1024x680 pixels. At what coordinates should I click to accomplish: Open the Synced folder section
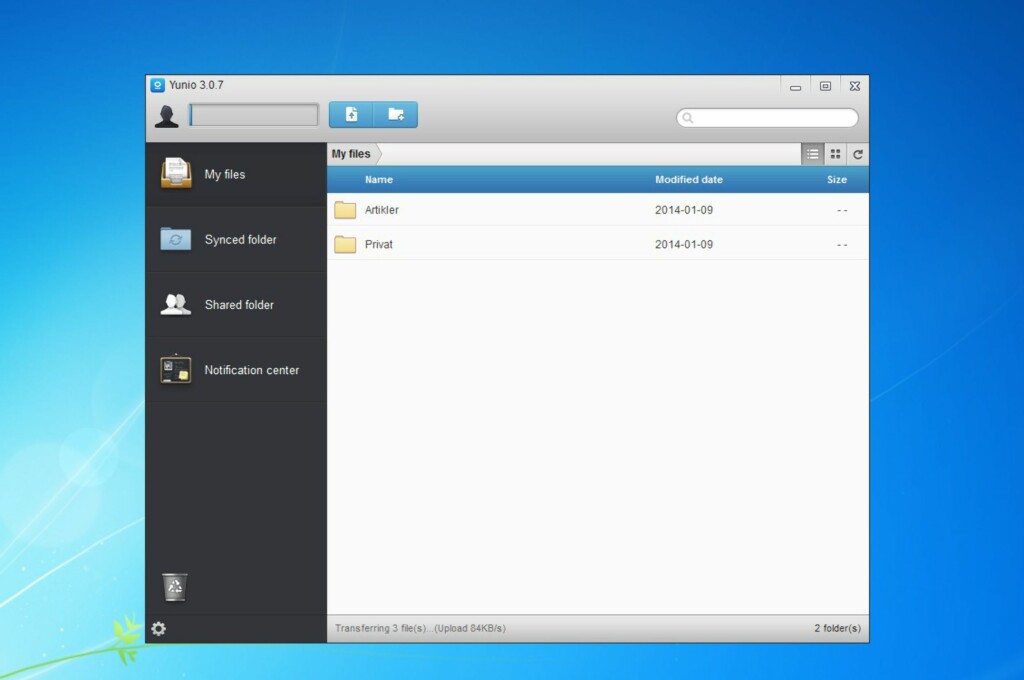click(240, 240)
